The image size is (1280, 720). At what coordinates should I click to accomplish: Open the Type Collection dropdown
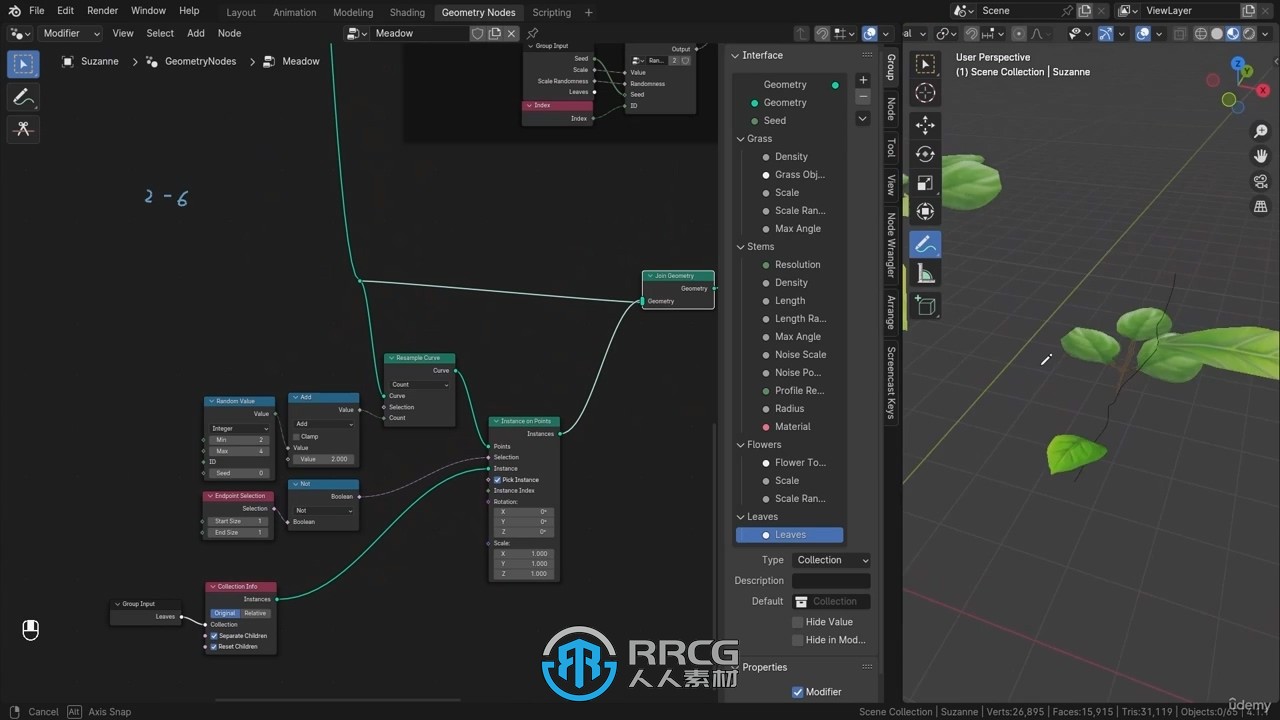(x=831, y=560)
